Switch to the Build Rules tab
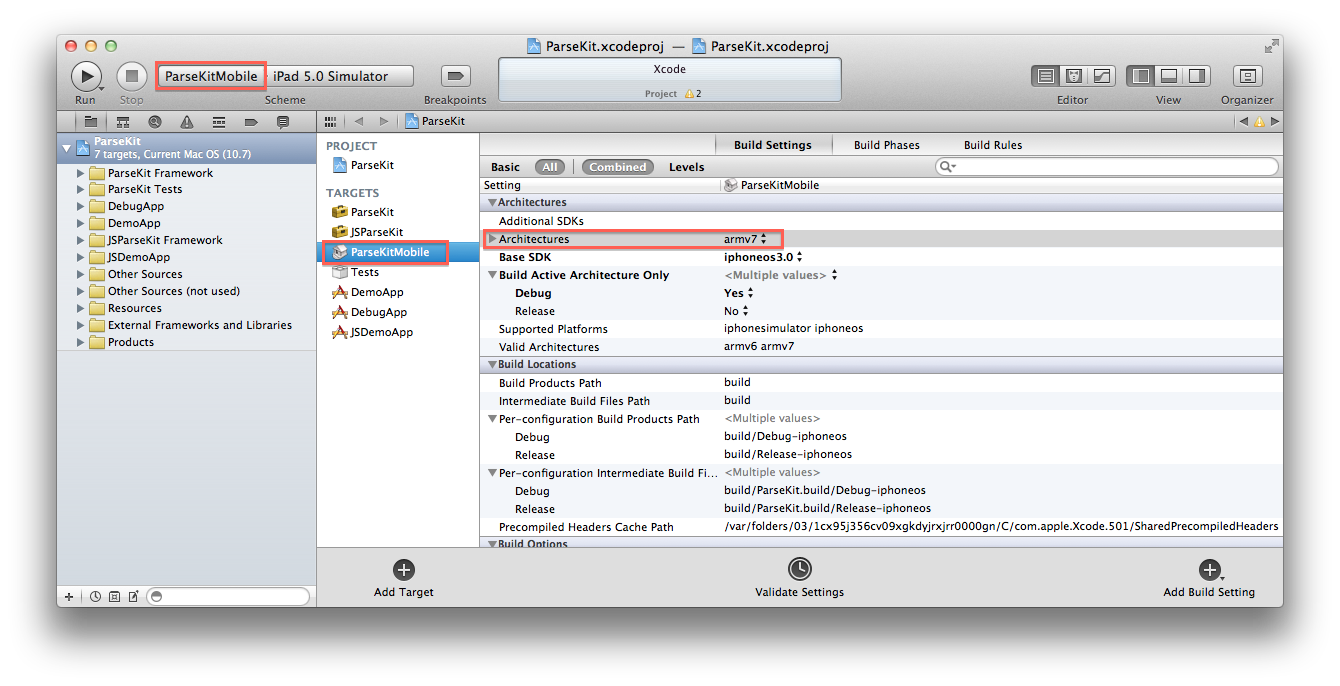Screen dimensions: 1340x686 tap(992, 145)
